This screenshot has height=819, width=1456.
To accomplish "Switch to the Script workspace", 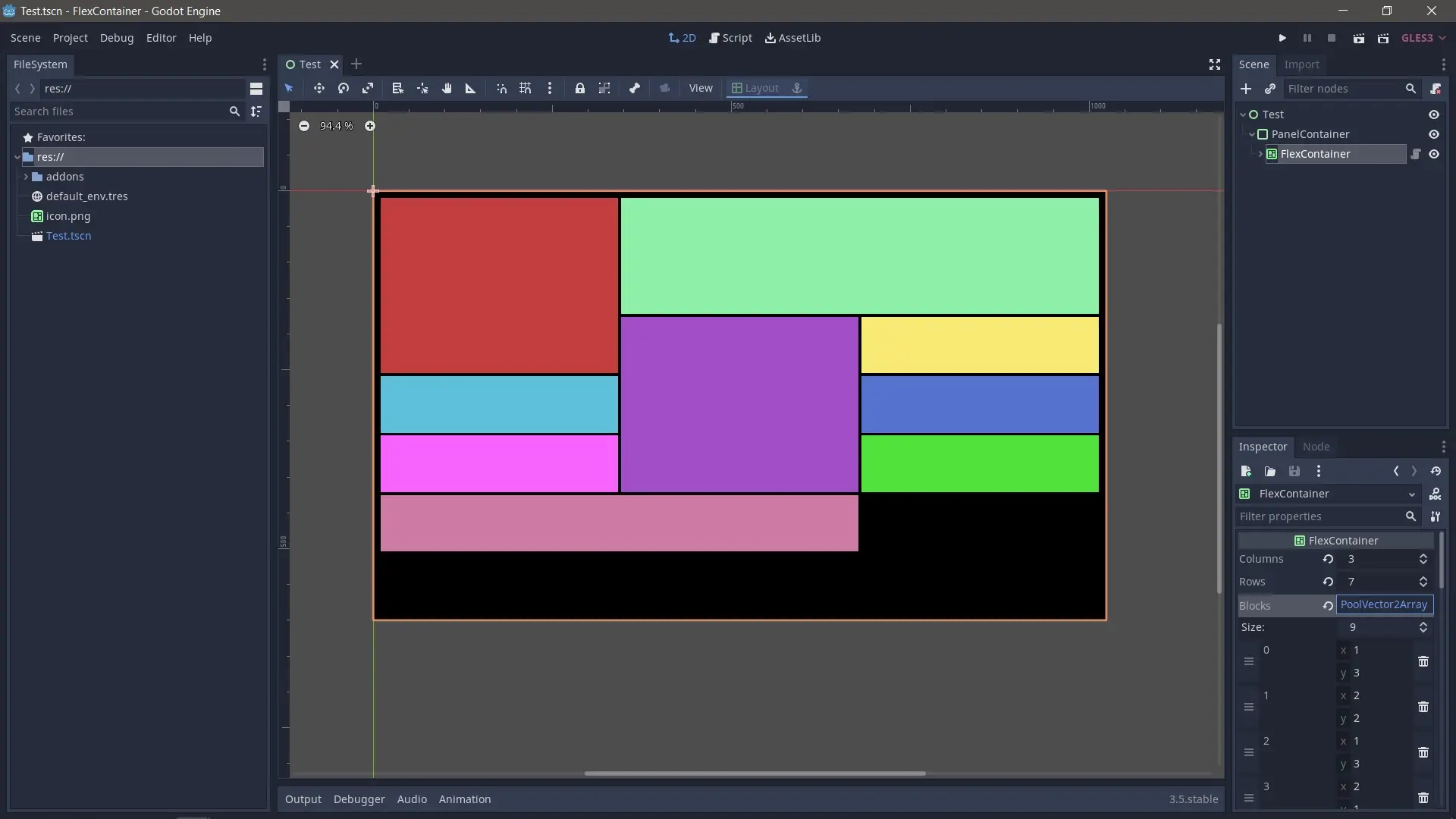I will click(730, 38).
